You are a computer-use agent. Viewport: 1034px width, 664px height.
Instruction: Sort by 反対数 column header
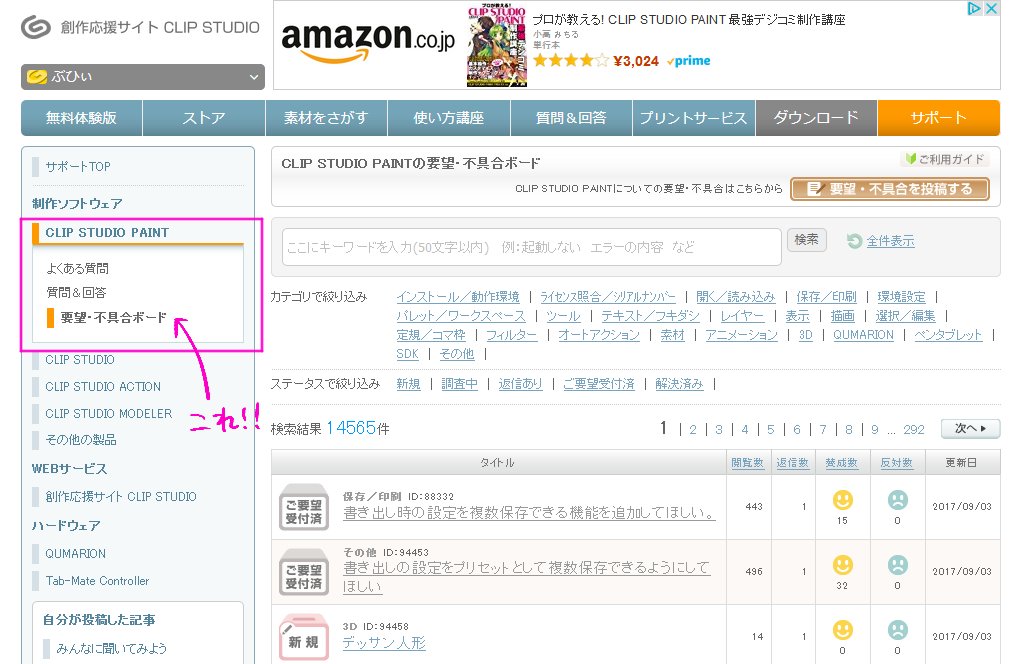pyautogui.click(x=896, y=463)
